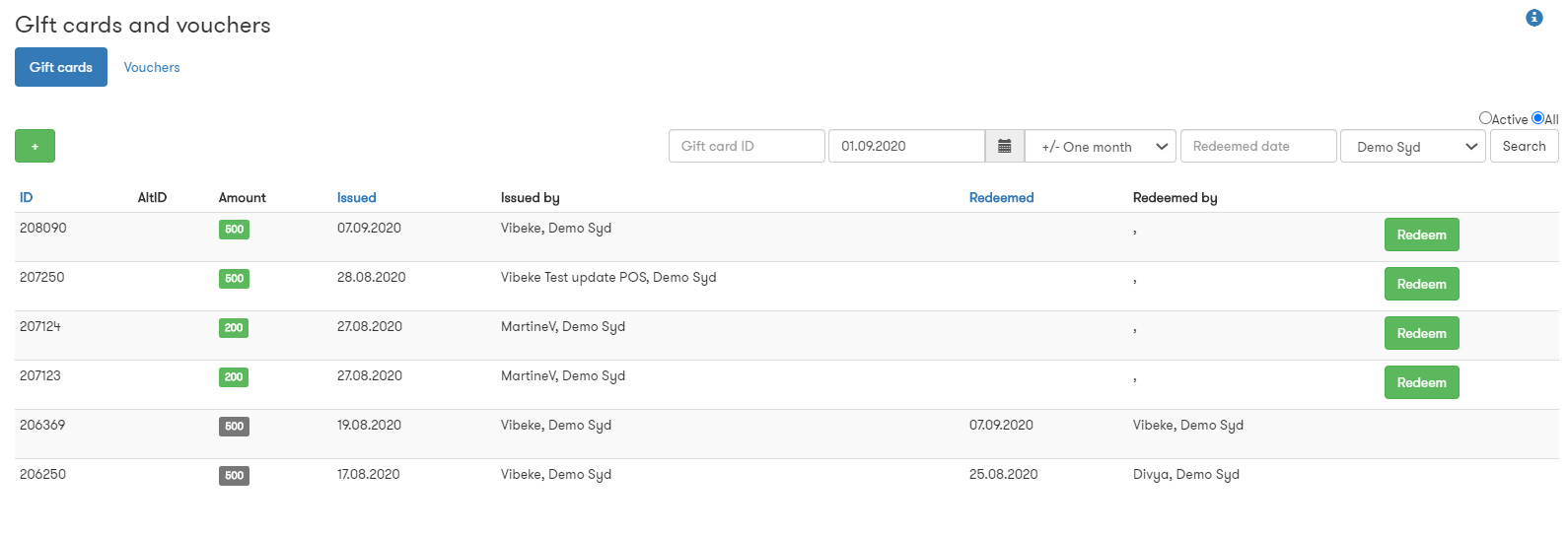Expand the Demo Syd location dropdown
Screen dimensions: 1568x536
(1412, 146)
